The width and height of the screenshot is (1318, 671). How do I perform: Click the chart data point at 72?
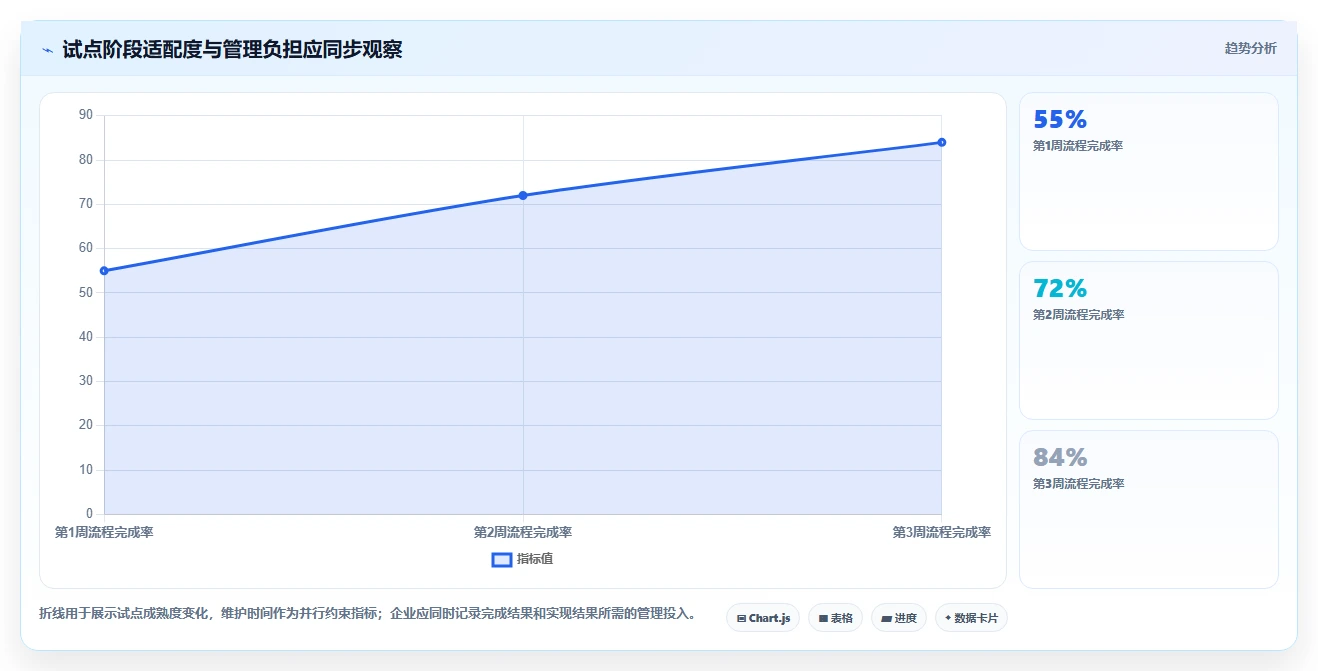pos(523,195)
